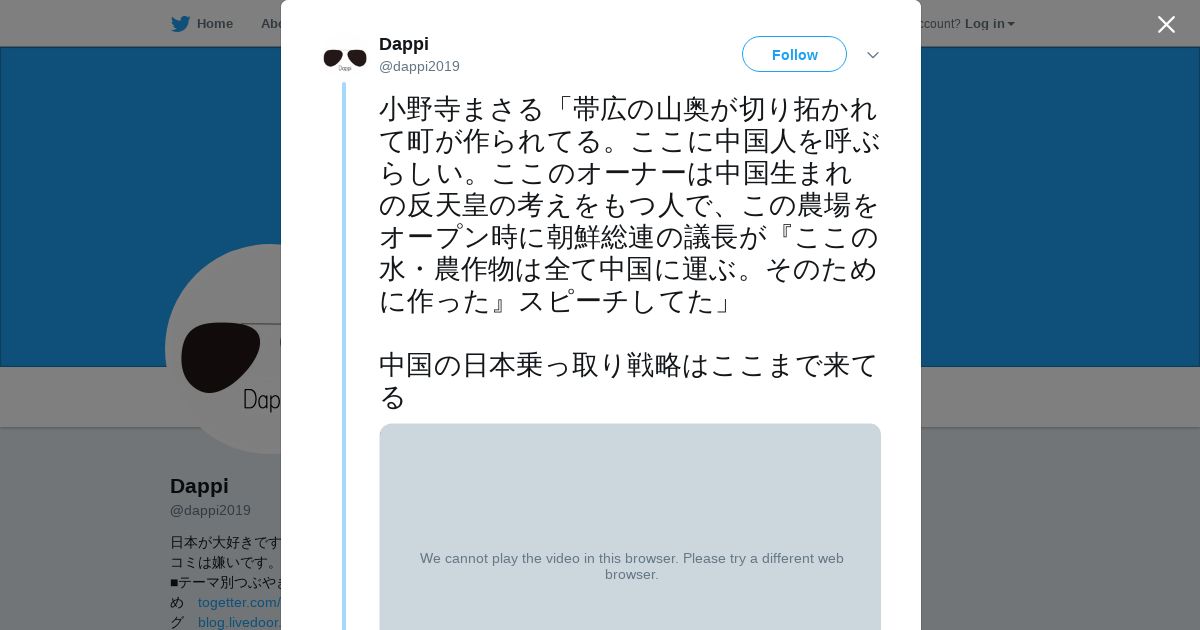
Task: Click the Dappi display name in the tweet
Action: (404, 44)
